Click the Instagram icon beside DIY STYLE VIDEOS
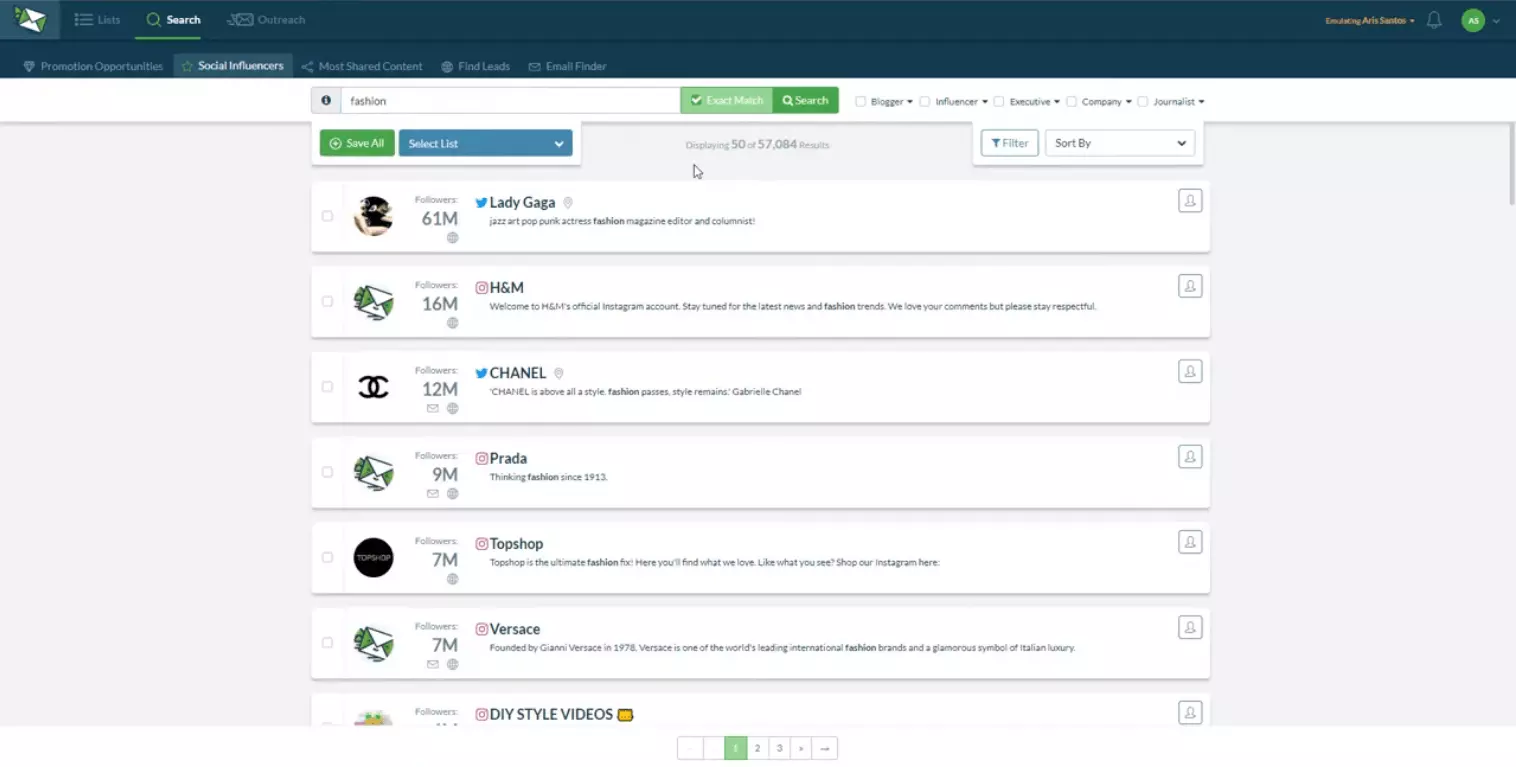The width and height of the screenshot is (1516, 767). 481,715
